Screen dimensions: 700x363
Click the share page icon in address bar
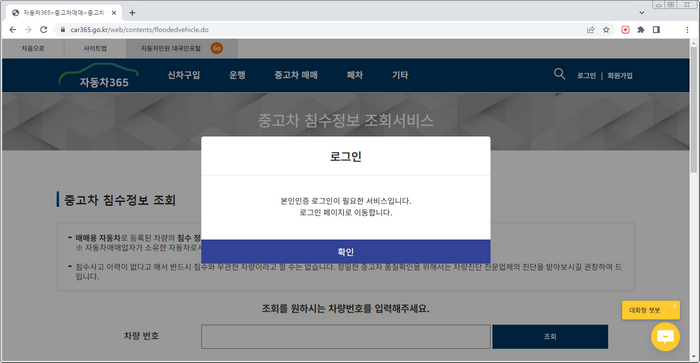pos(591,29)
